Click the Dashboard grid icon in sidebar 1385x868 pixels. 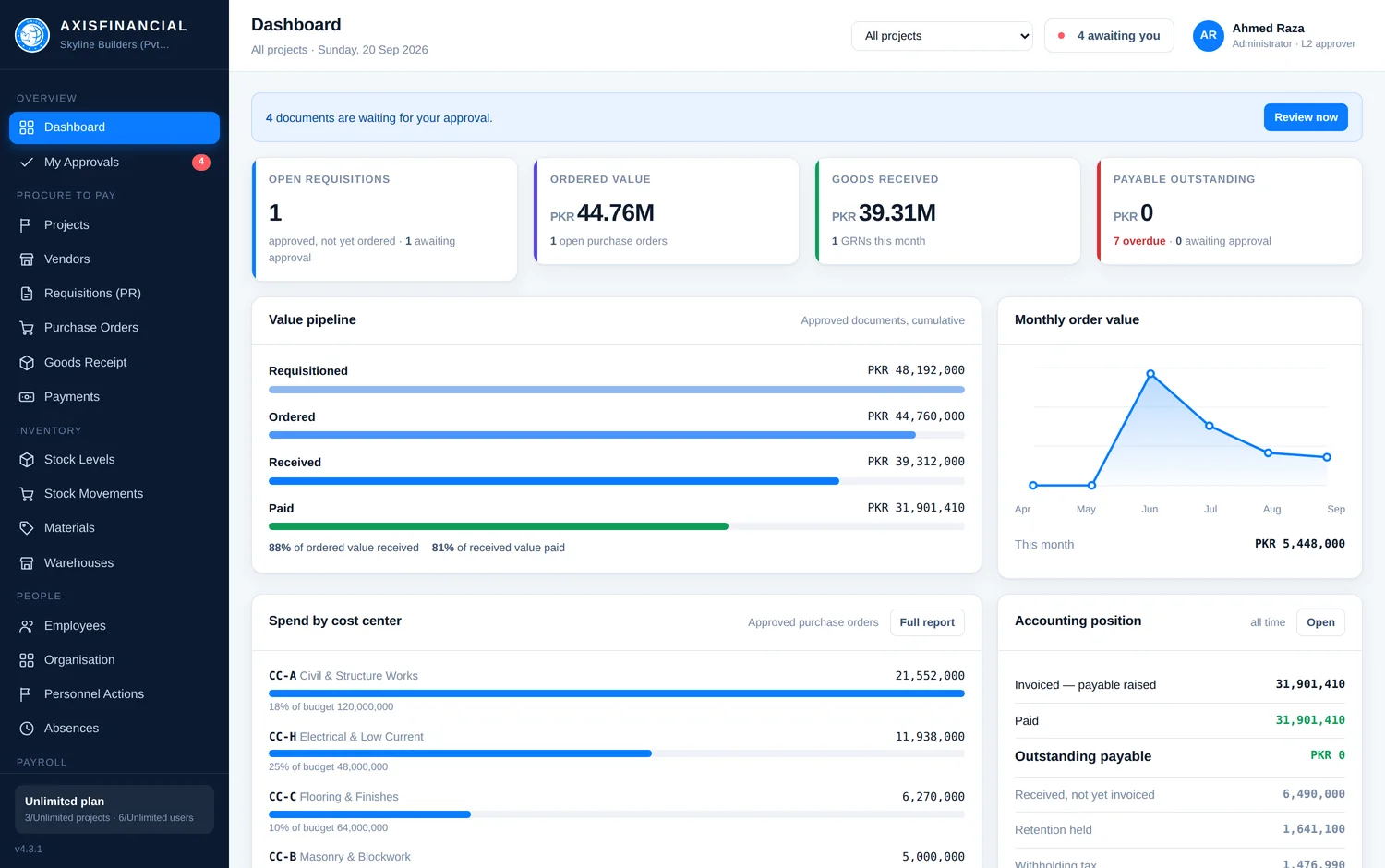click(x=27, y=127)
